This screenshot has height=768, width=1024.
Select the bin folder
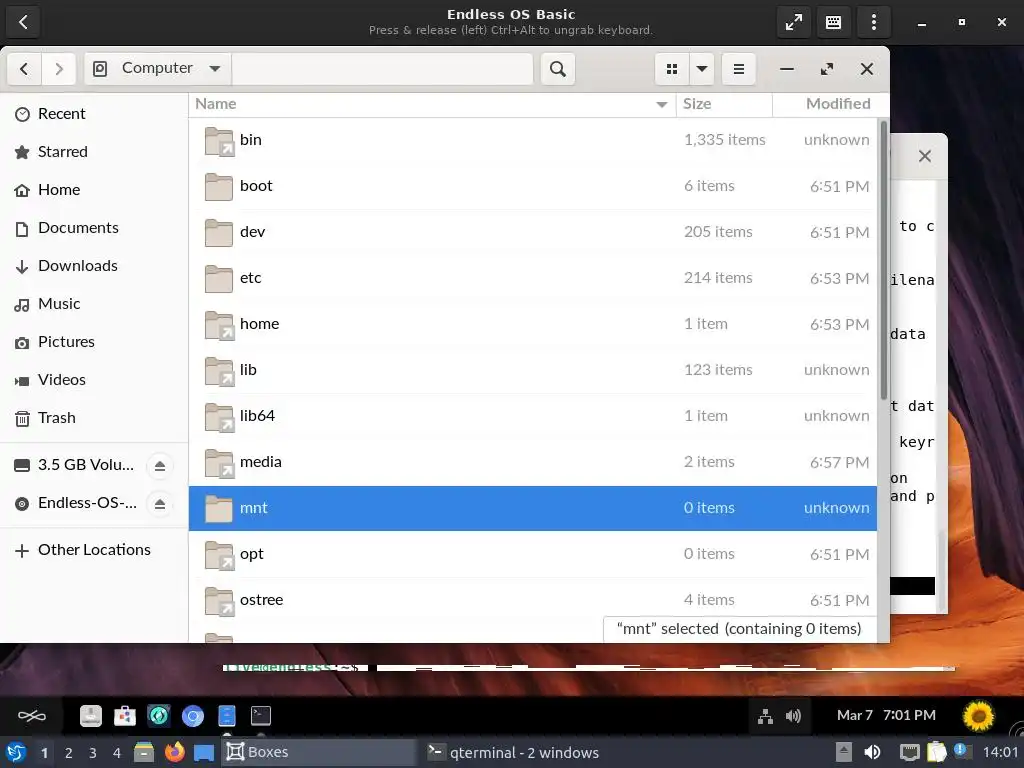click(532, 140)
